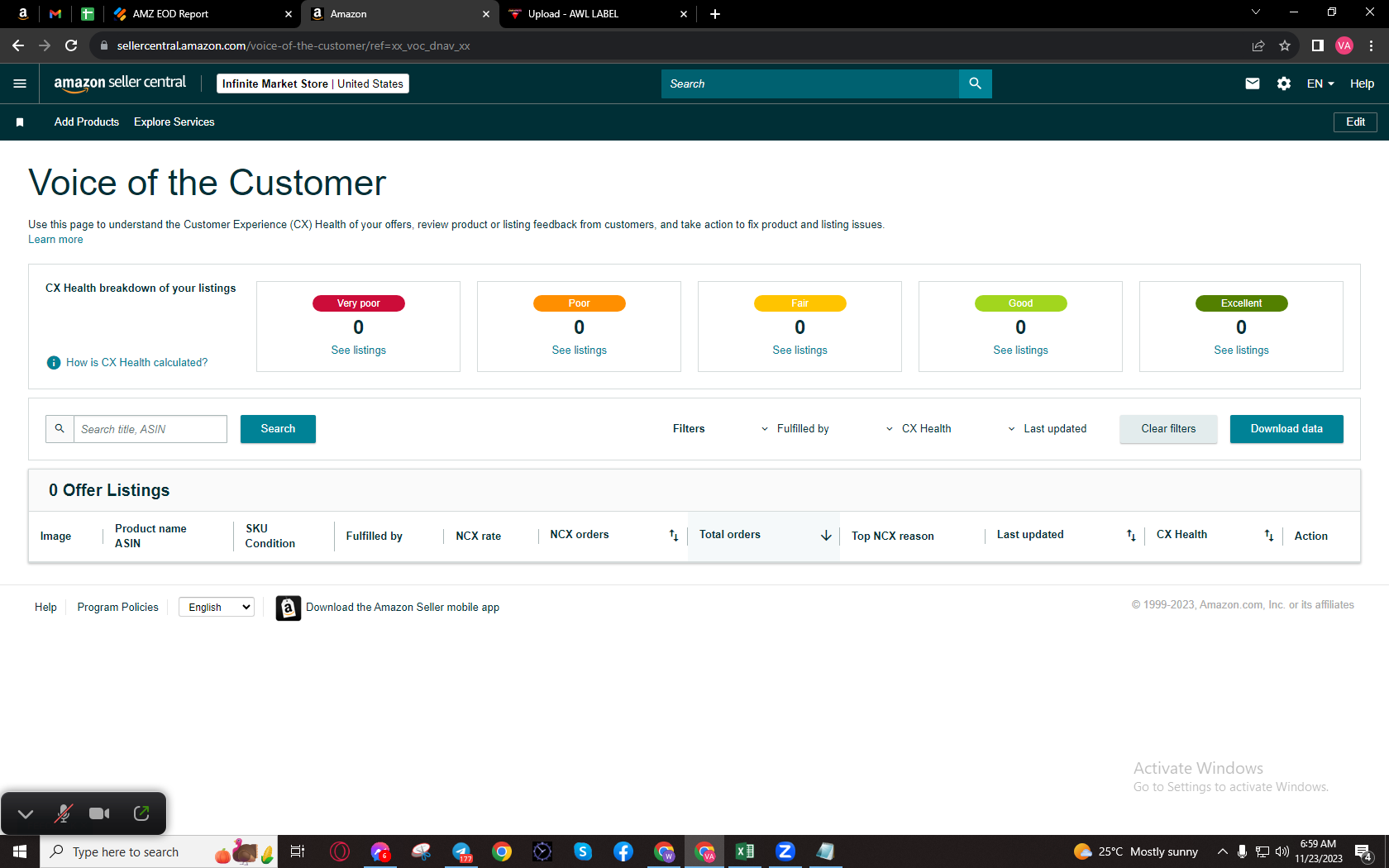Toggle the muted microphone in call overlay
This screenshot has width=1389, height=868.
63,813
